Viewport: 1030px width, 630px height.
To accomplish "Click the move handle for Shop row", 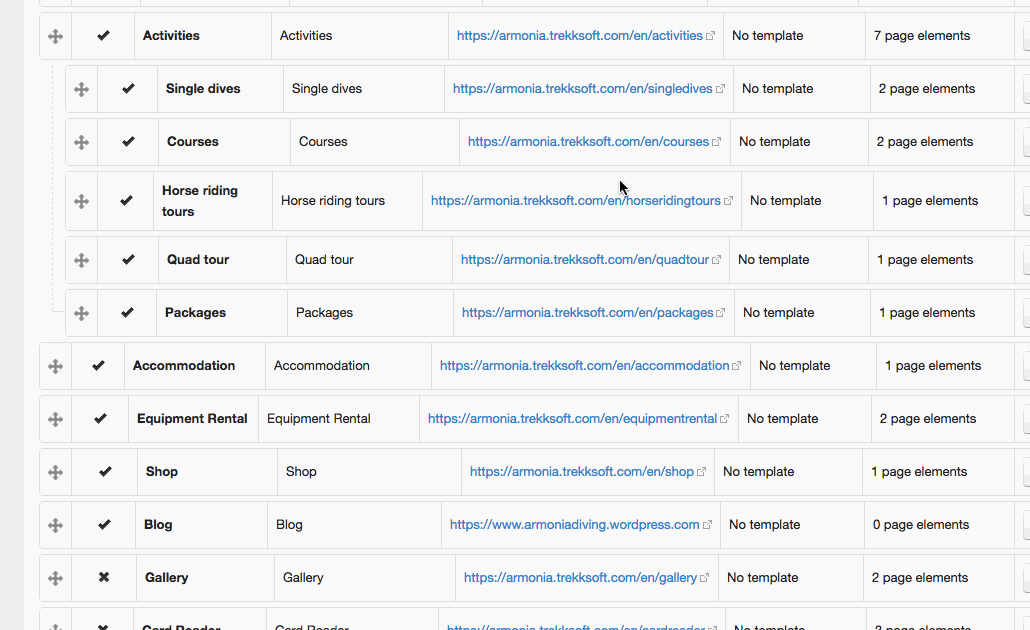I will (x=55, y=472).
